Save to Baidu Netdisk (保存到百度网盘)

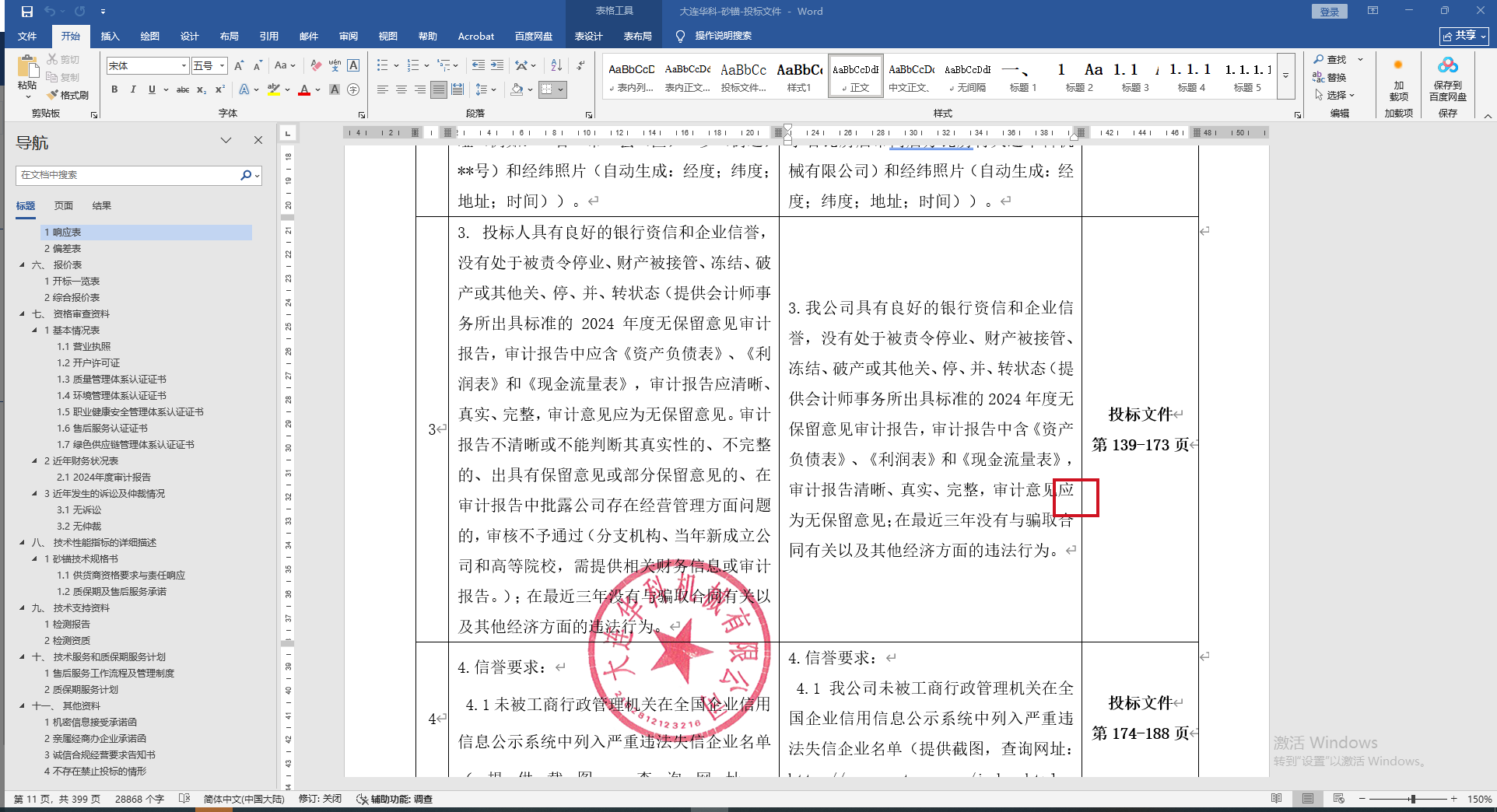1447,79
